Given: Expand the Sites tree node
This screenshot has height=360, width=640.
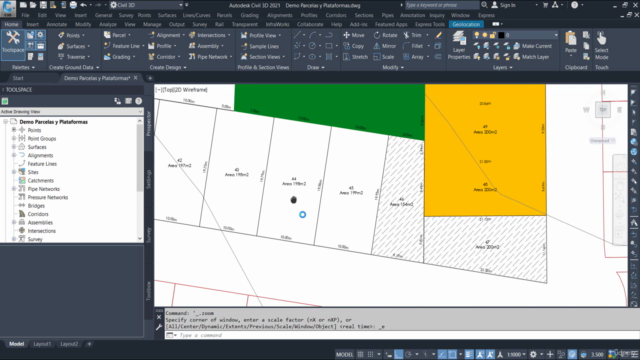Looking at the screenshot, I should point(14,172).
